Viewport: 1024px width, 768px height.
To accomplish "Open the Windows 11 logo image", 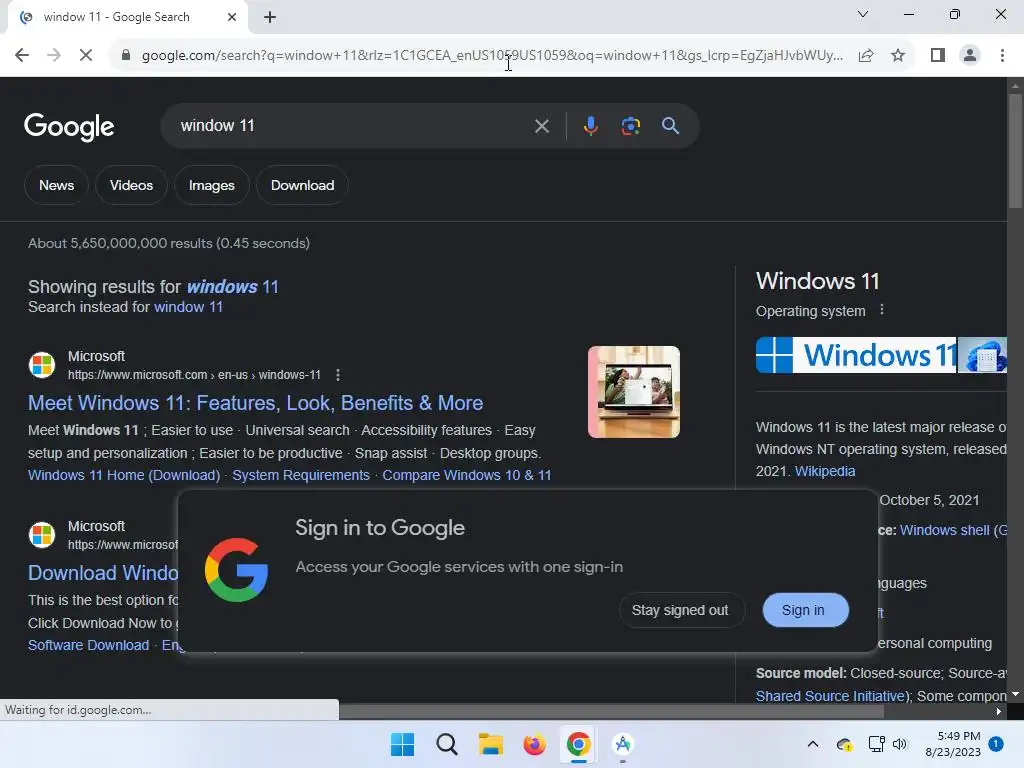I will [856, 355].
